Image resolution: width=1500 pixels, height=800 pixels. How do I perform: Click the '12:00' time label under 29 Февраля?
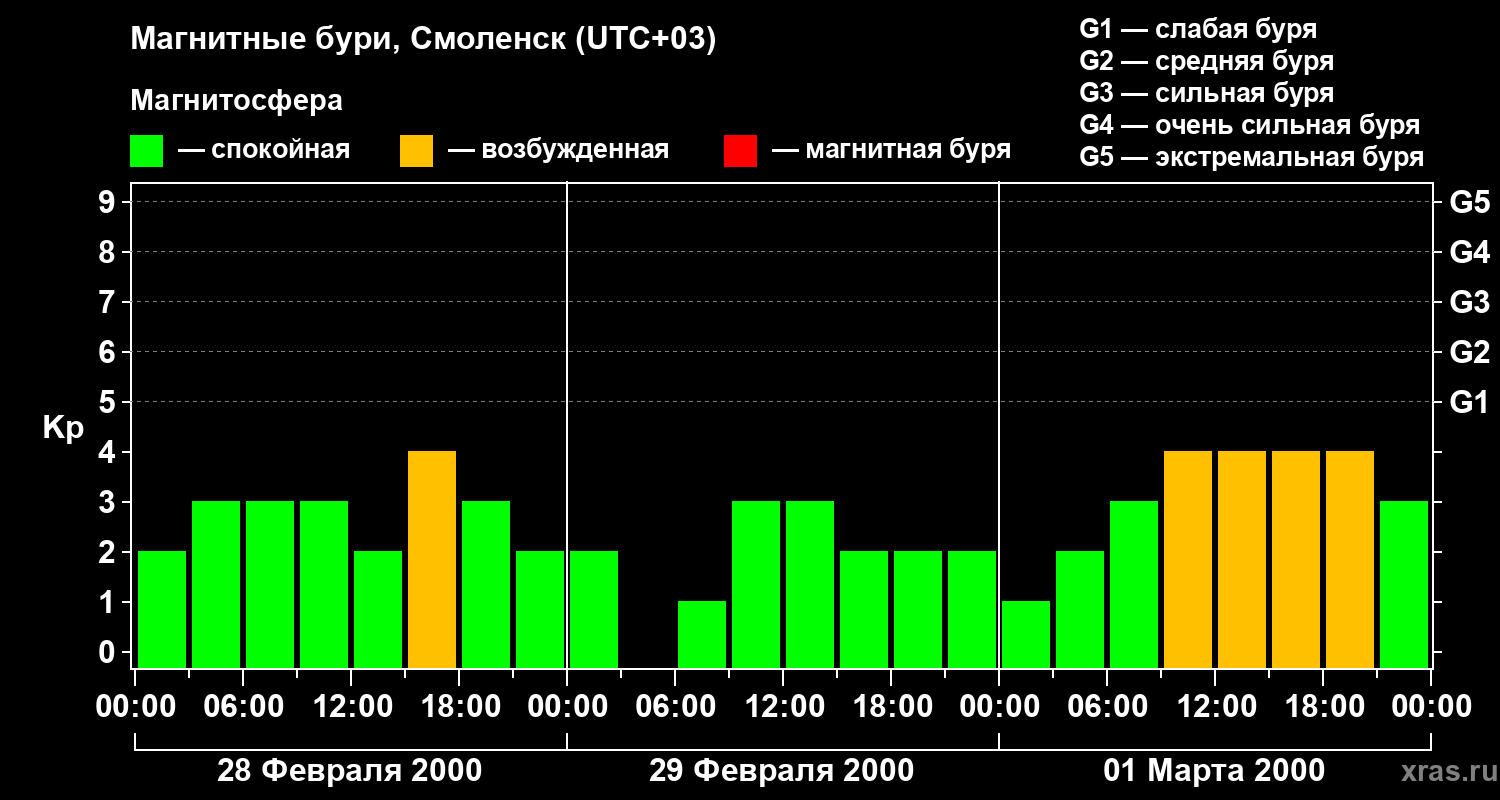[783, 707]
